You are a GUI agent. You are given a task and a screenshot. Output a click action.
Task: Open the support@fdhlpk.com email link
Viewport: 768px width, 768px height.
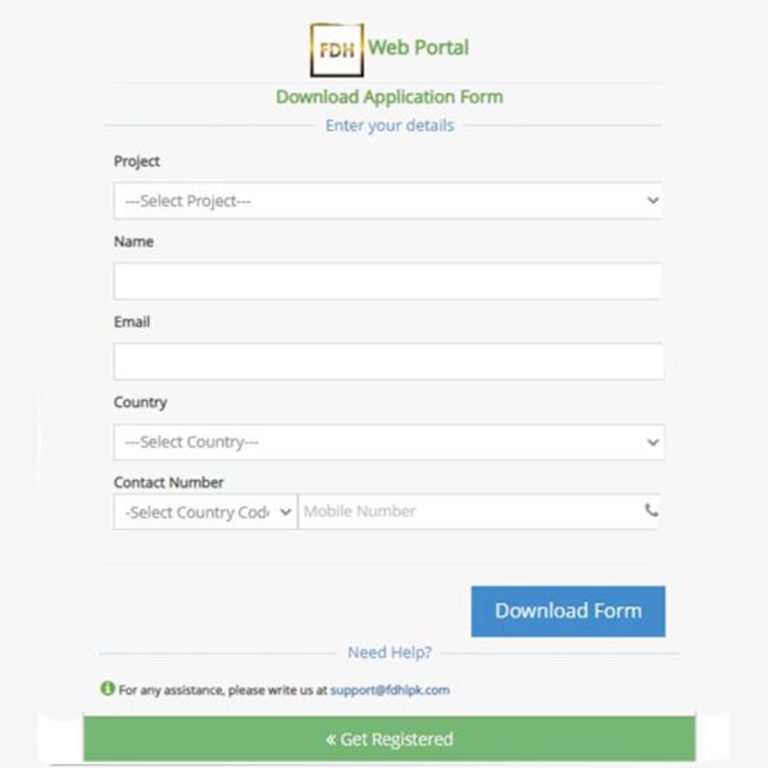click(390, 690)
